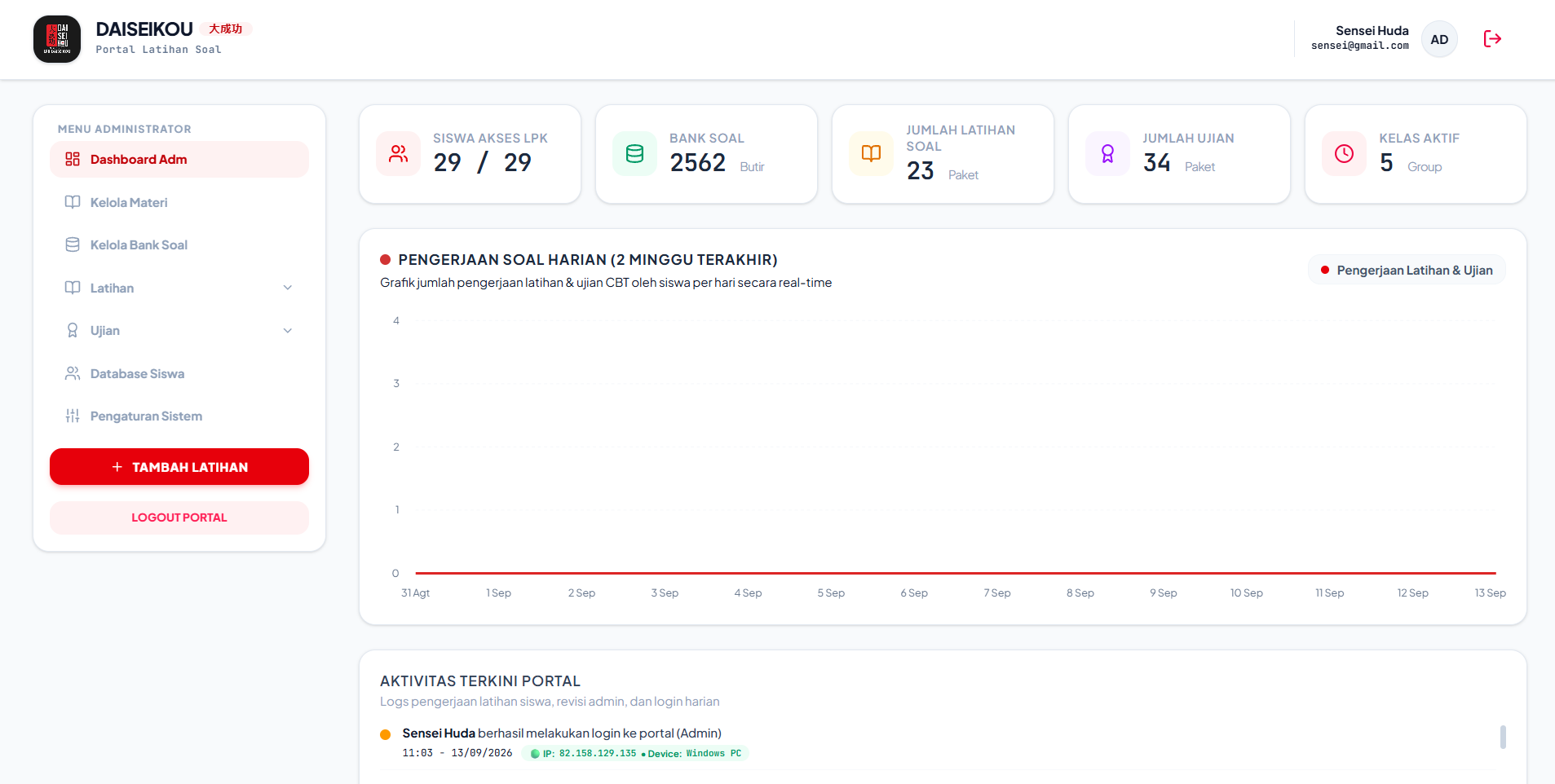The image size is (1555, 784).
Task: Click the 23 Jumlah Latihan Soal value
Action: coord(921,170)
